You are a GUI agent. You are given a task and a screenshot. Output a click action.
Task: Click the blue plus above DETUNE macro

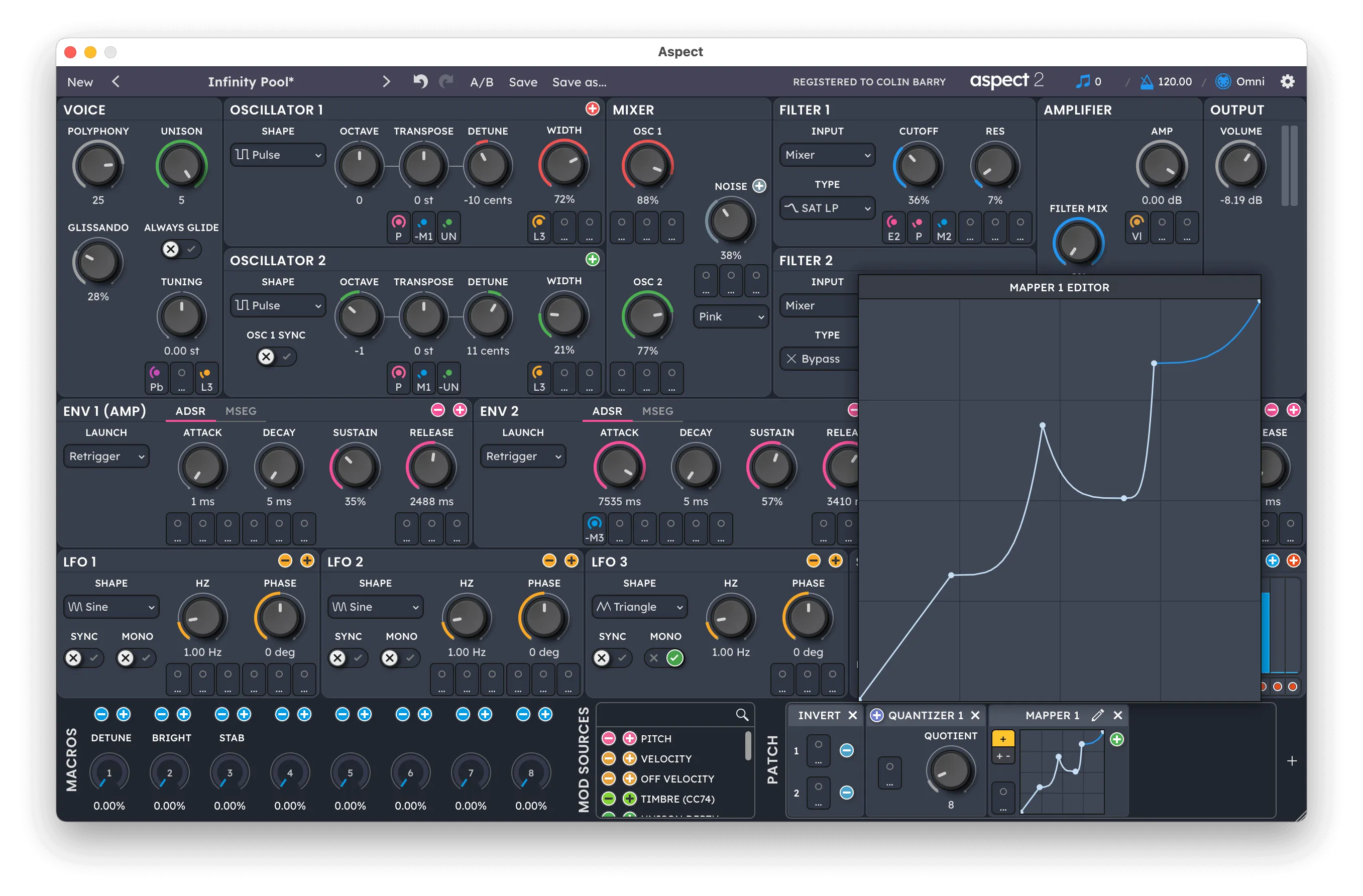click(123, 714)
